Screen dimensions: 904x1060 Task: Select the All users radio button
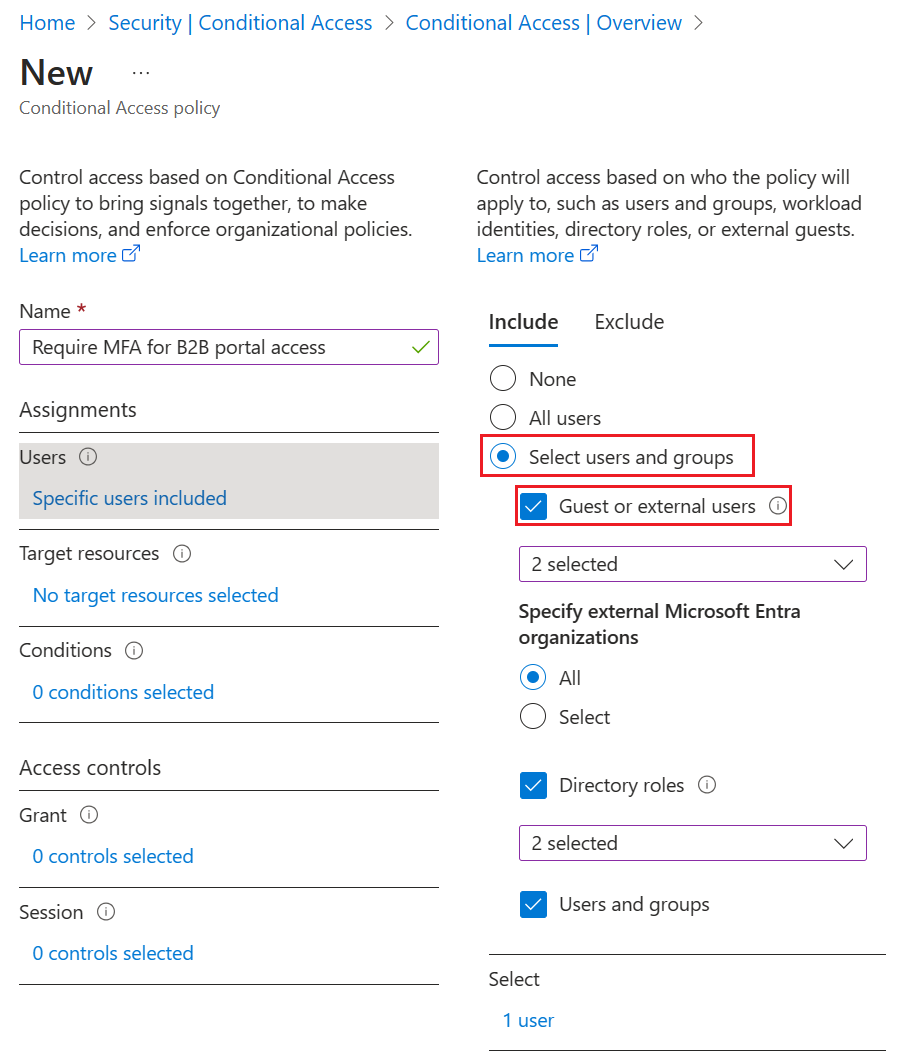point(503,418)
